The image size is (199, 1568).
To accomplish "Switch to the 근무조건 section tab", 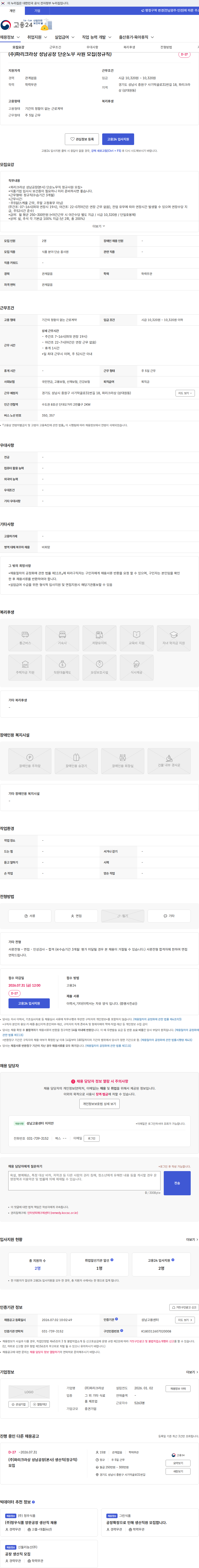I will (x=56, y=47).
